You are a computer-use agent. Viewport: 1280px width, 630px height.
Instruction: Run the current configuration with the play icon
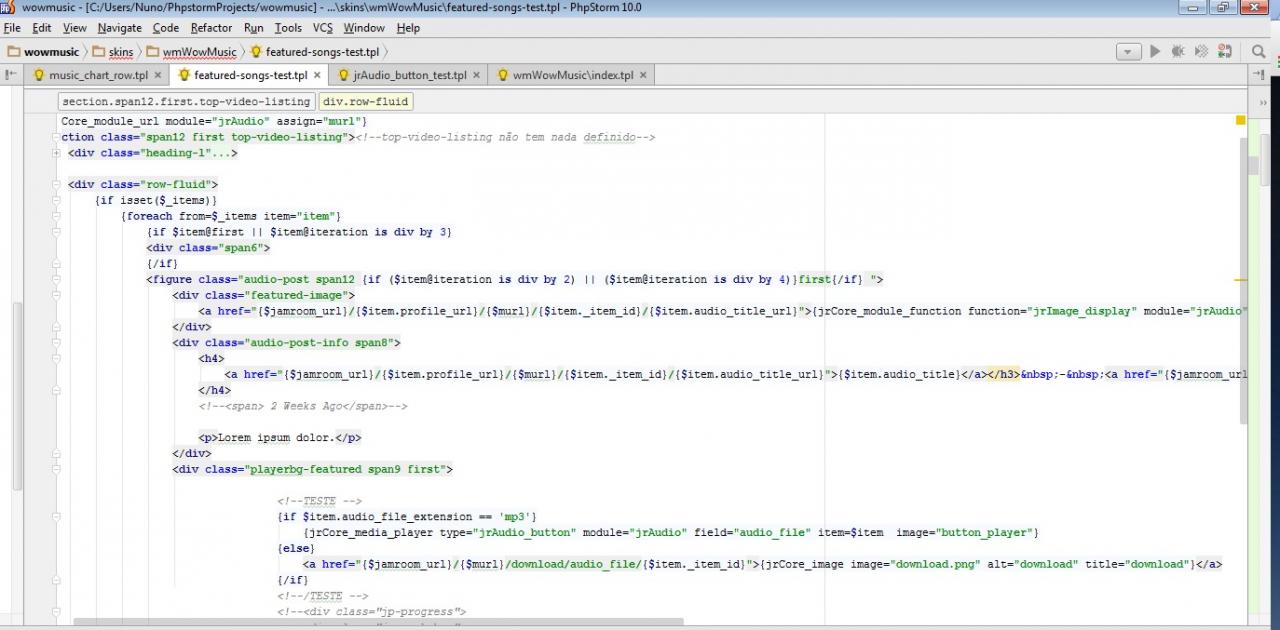tap(1155, 51)
